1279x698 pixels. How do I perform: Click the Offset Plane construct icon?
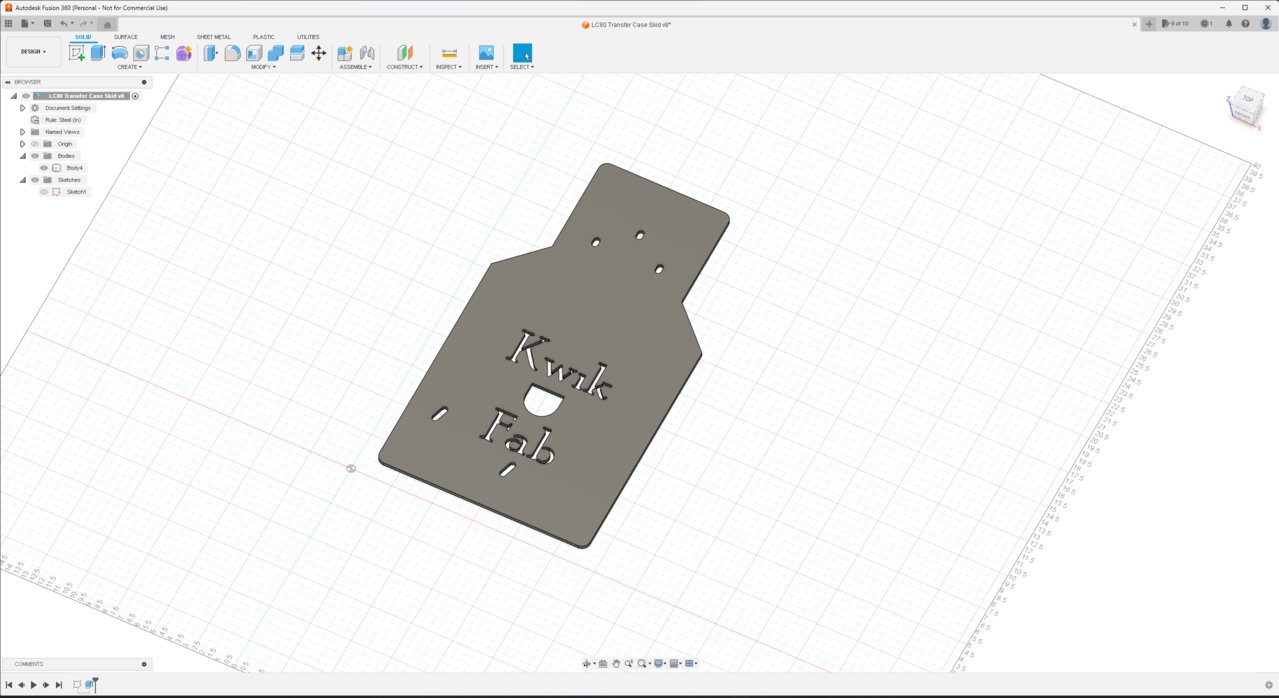pyautogui.click(x=405, y=53)
